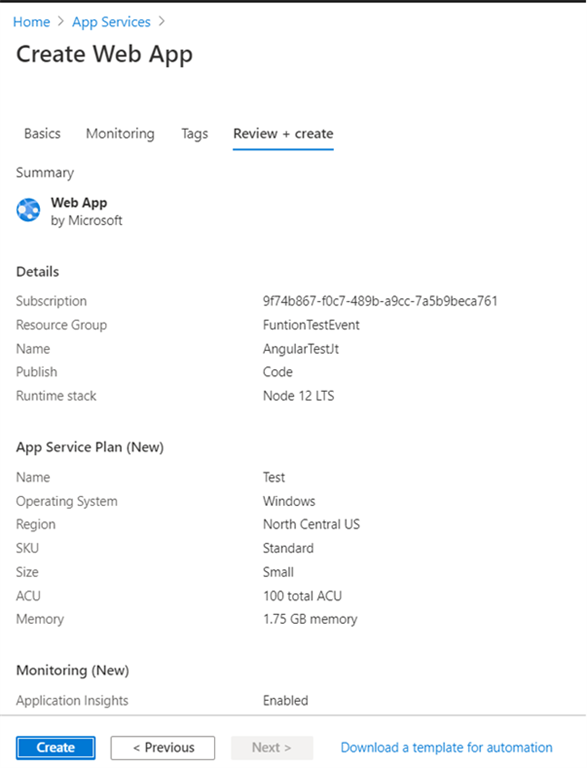Click the disabled Next button

pos(272,747)
